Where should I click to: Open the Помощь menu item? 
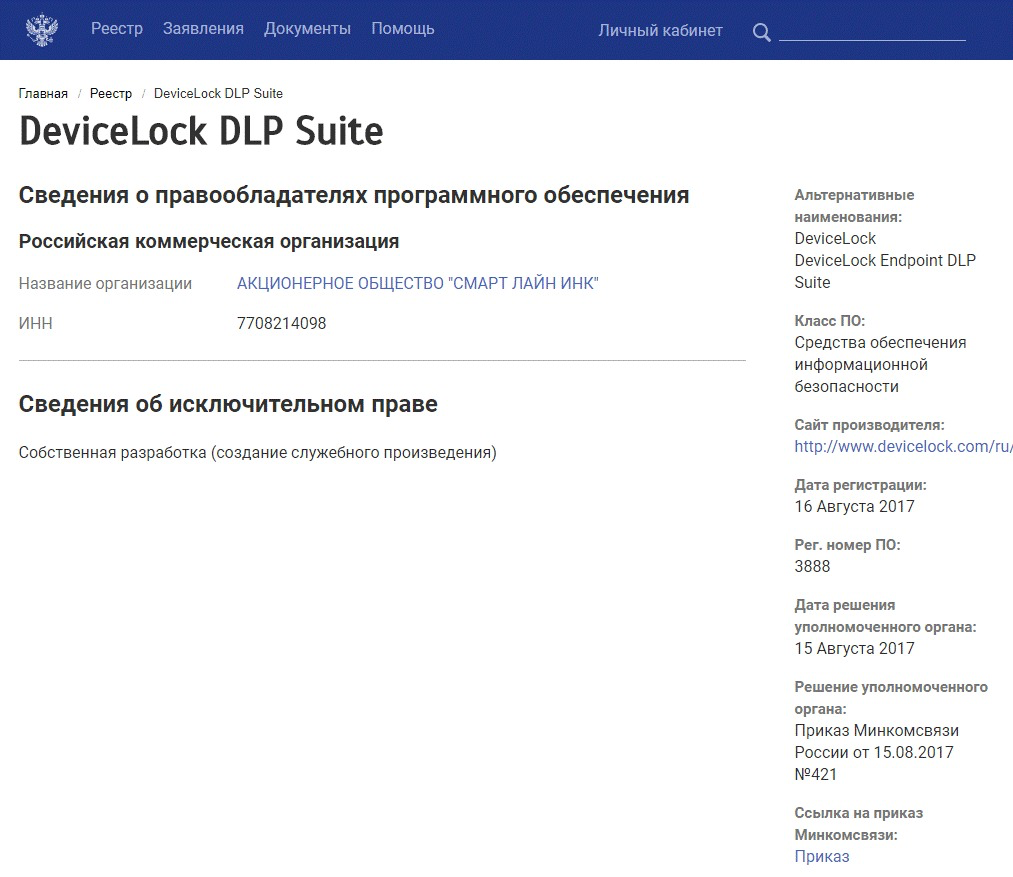click(402, 29)
